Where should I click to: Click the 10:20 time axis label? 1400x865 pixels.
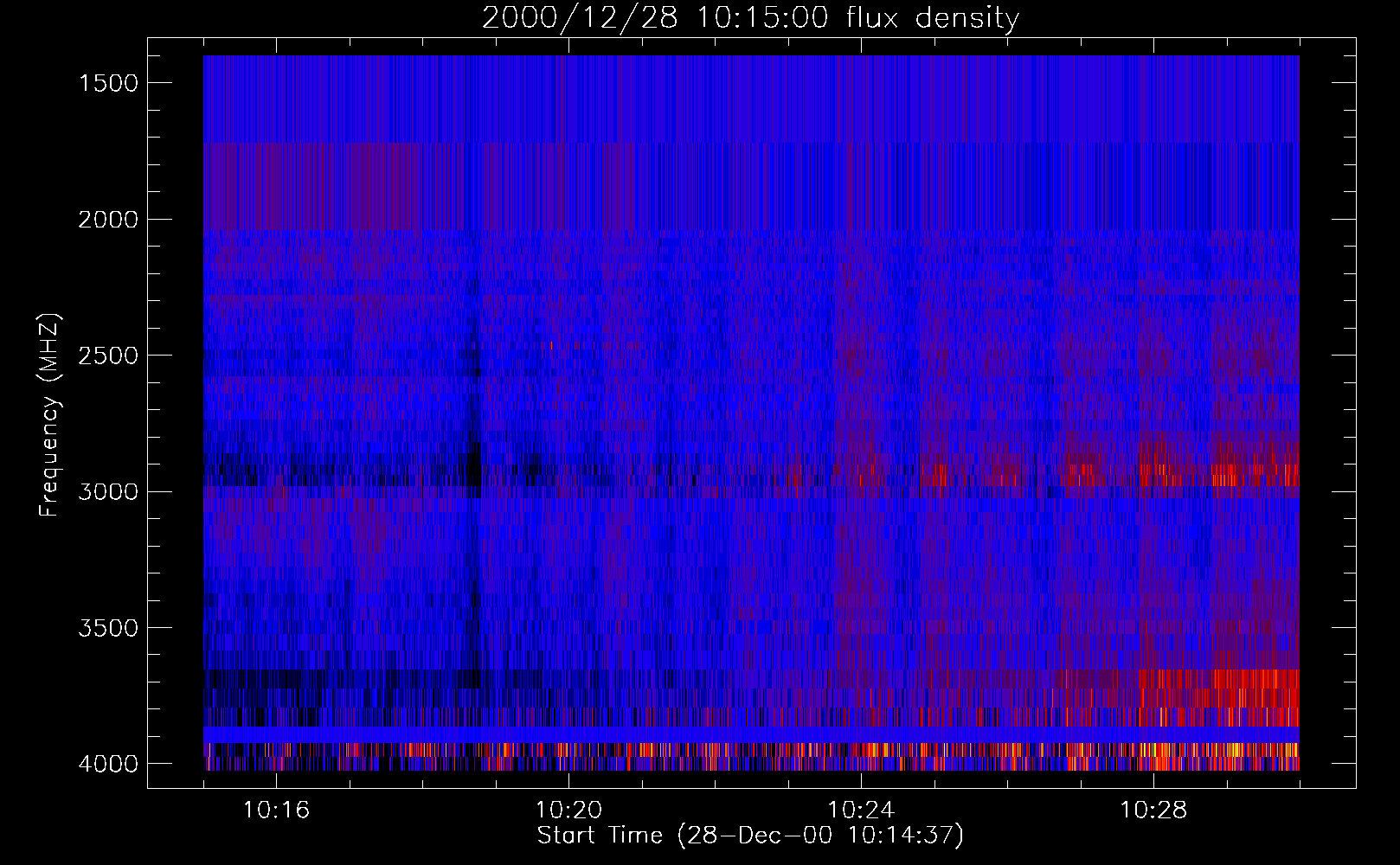568,811
